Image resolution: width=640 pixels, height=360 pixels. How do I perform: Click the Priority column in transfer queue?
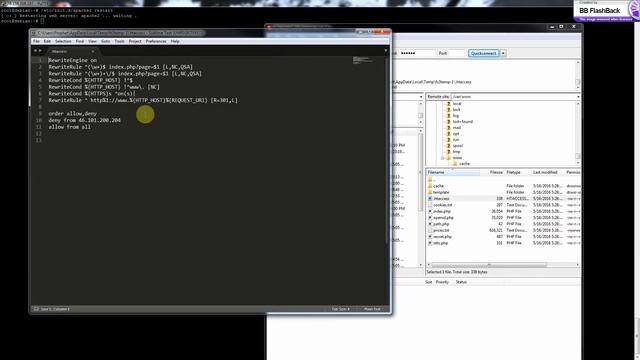pos(442,282)
